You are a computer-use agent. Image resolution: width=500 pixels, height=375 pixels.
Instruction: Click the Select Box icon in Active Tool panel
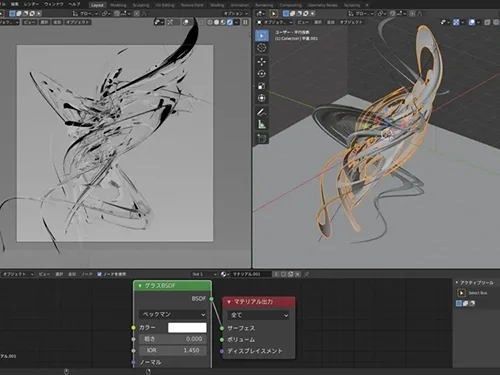pyautogui.click(x=461, y=293)
